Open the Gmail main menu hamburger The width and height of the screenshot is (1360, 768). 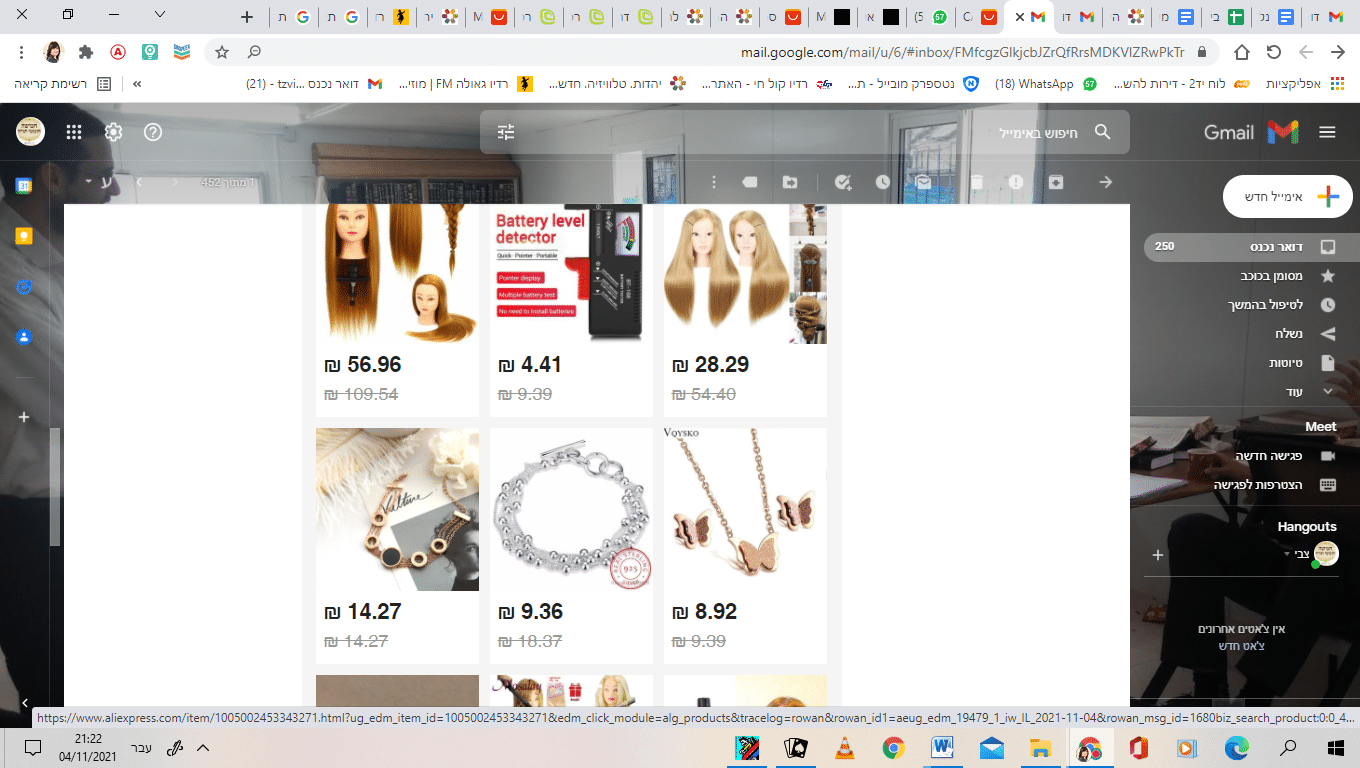click(x=1327, y=132)
